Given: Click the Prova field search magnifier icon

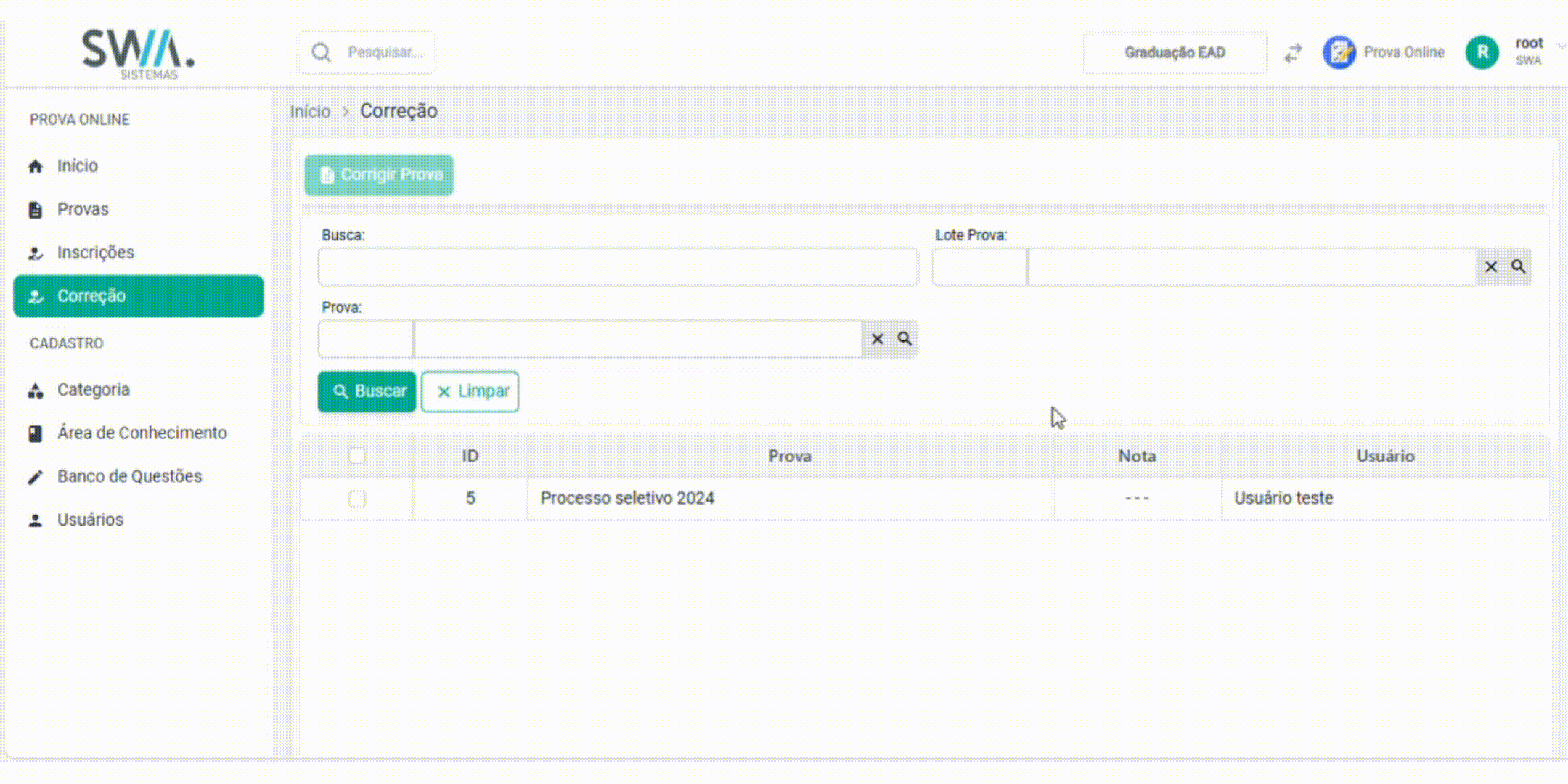Looking at the screenshot, I should (x=905, y=339).
